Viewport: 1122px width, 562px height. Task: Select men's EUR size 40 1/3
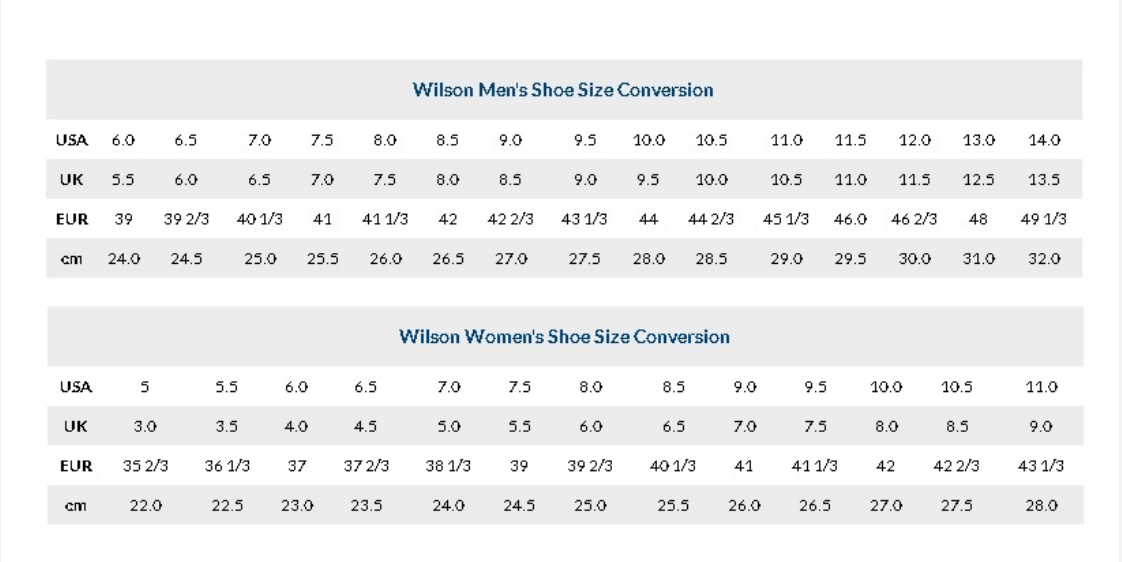260,219
